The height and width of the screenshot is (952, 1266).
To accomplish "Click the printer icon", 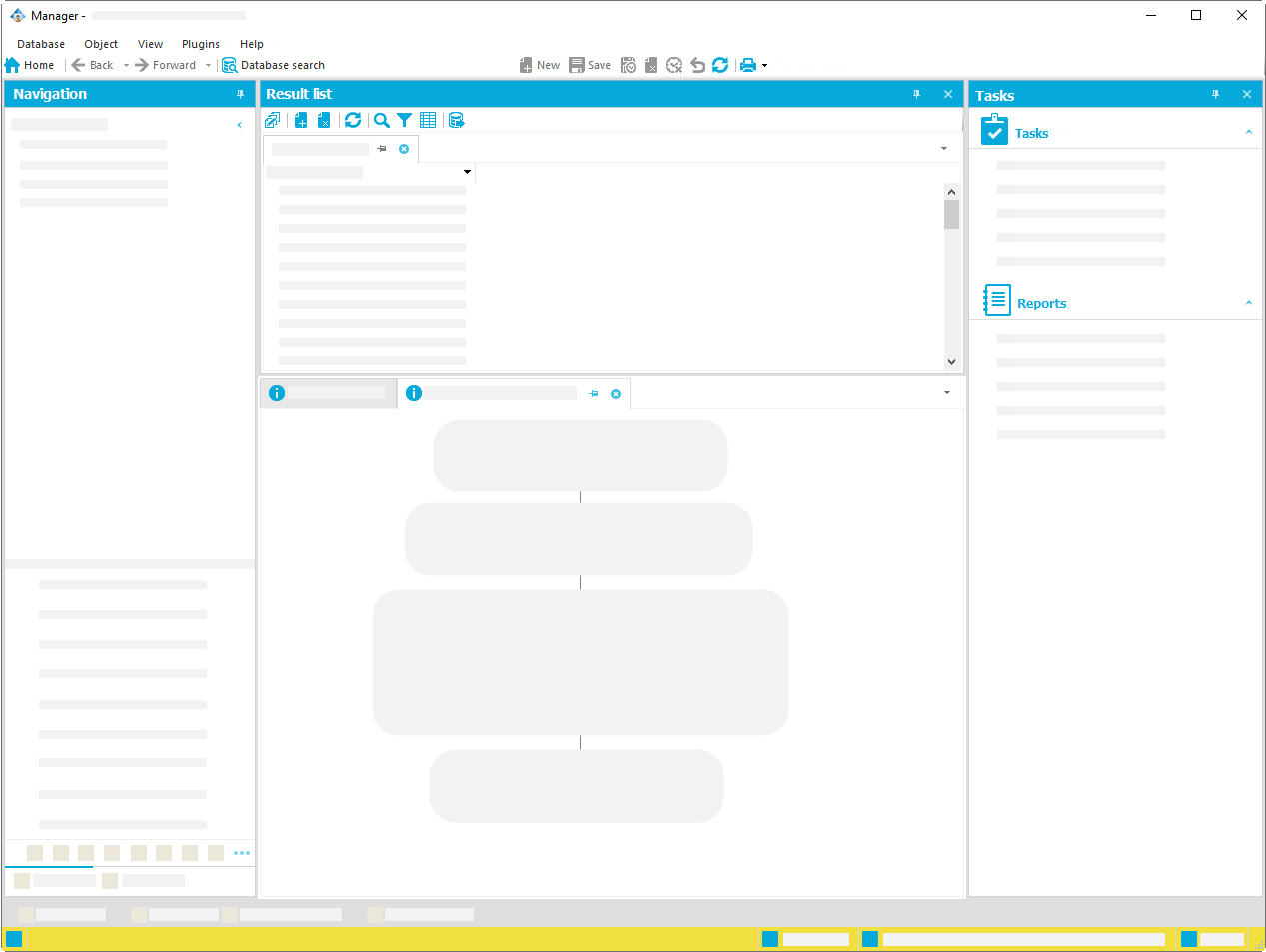I will pyautogui.click(x=748, y=65).
